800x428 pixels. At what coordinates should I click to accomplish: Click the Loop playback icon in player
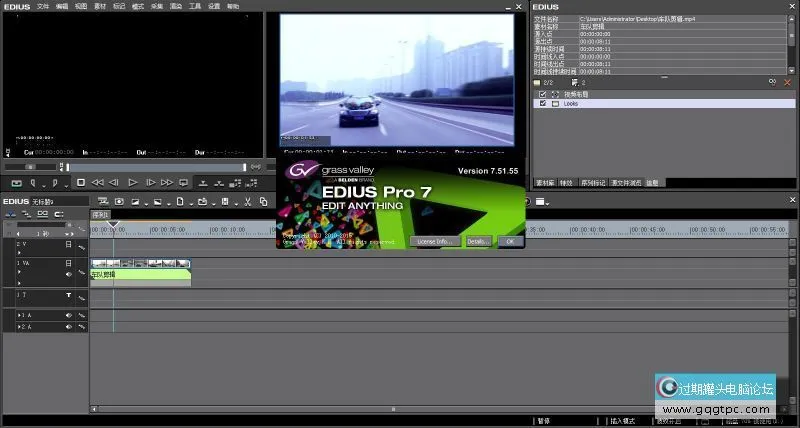(183, 183)
